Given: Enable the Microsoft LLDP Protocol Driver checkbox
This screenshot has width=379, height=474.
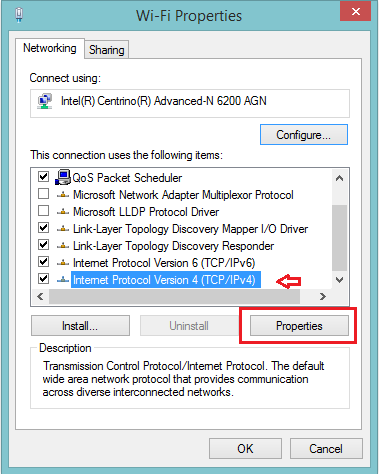Looking at the screenshot, I should tap(44, 211).
